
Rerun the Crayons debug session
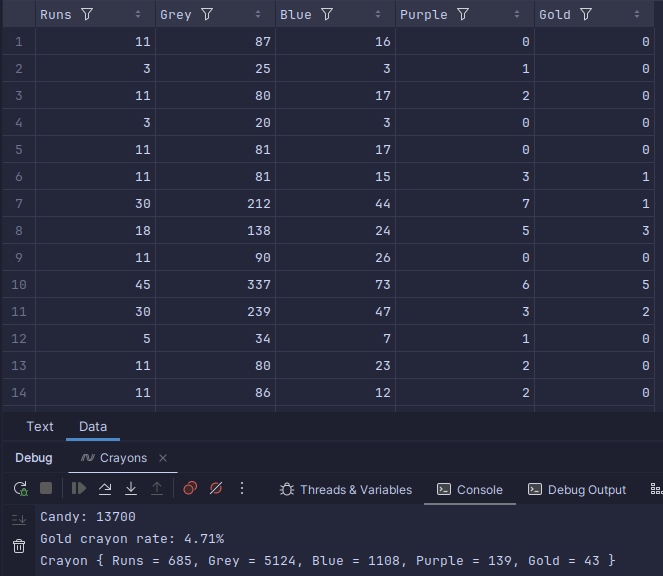tap(20, 489)
